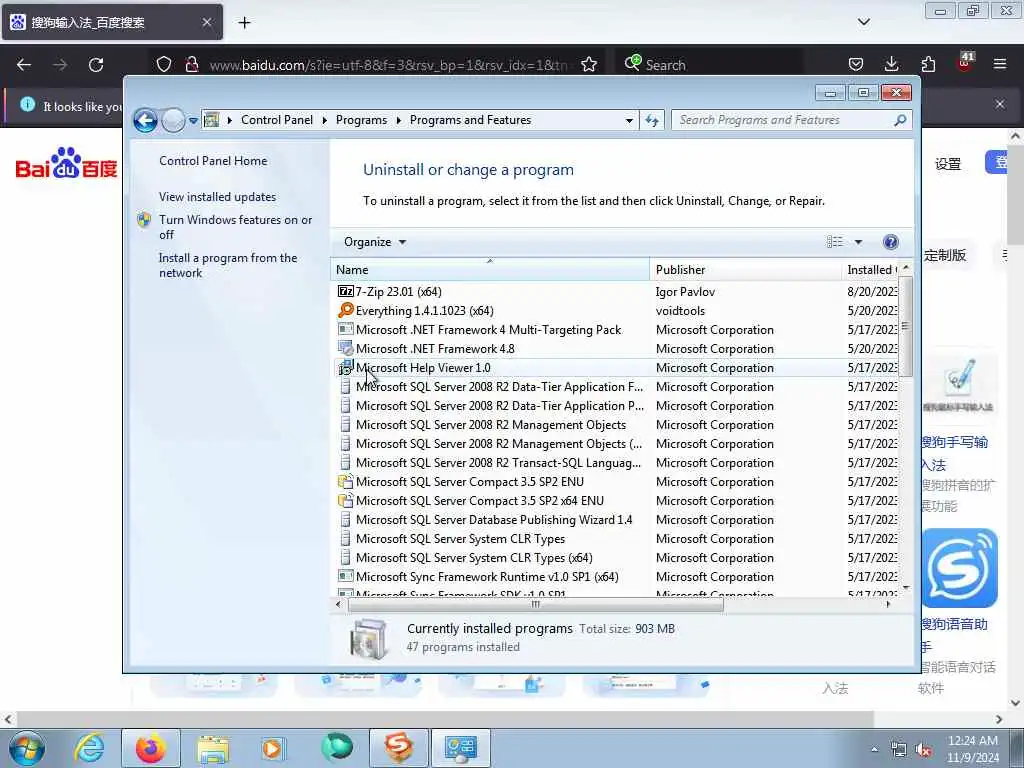The height and width of the screenshot is (768, 1024).
Task: Open the recent pages dropdown arrow
Action: pyautogui.click(x=193, y=120)
